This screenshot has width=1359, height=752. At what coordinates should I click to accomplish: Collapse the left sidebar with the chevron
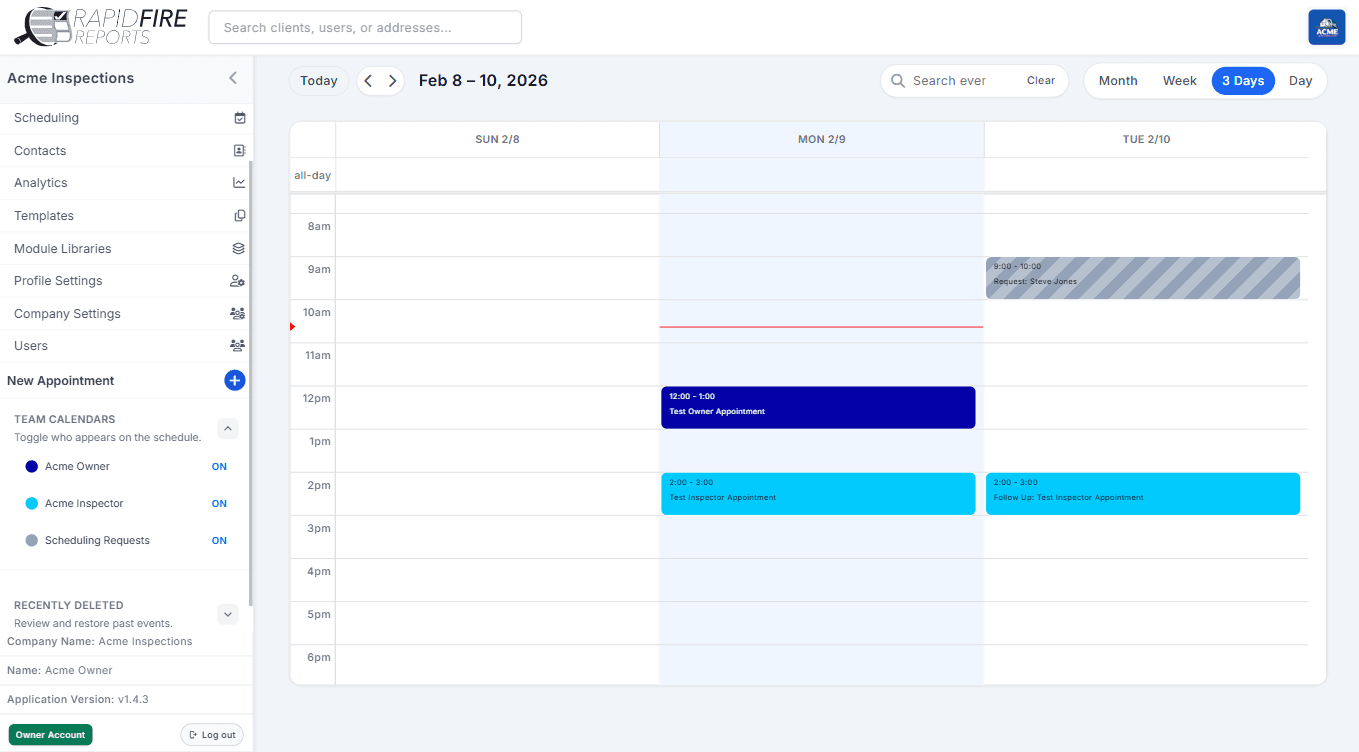click(232, 78)
